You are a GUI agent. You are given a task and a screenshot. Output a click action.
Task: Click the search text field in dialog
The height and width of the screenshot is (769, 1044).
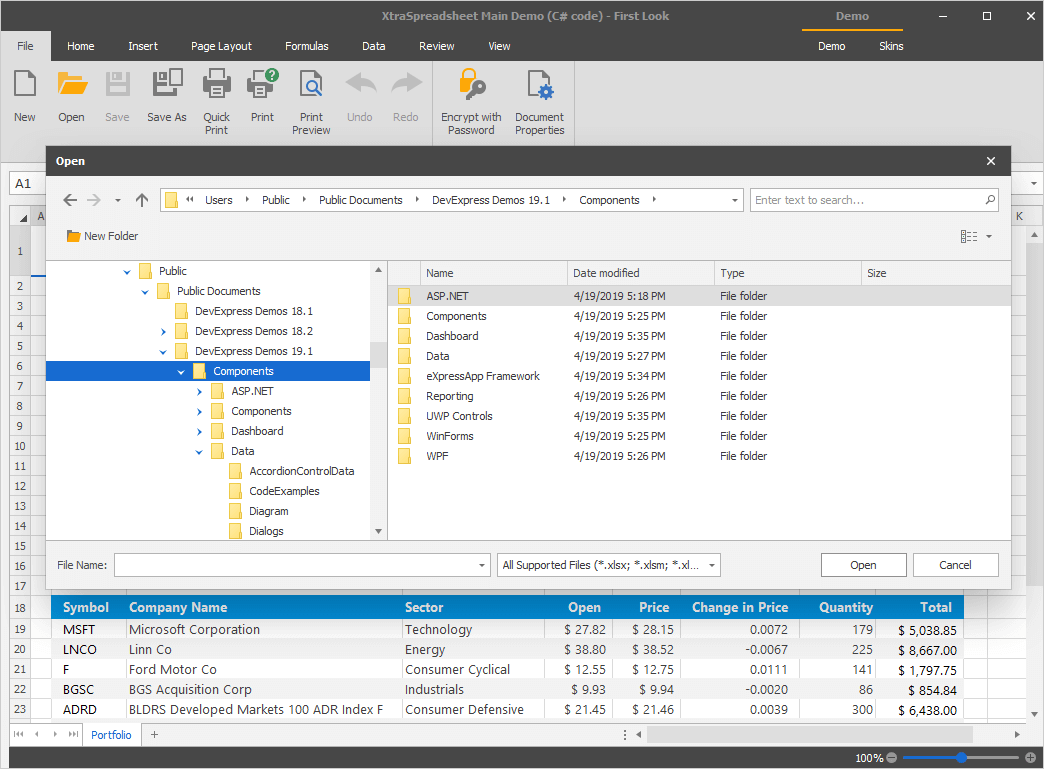click(x=866, y=200)
